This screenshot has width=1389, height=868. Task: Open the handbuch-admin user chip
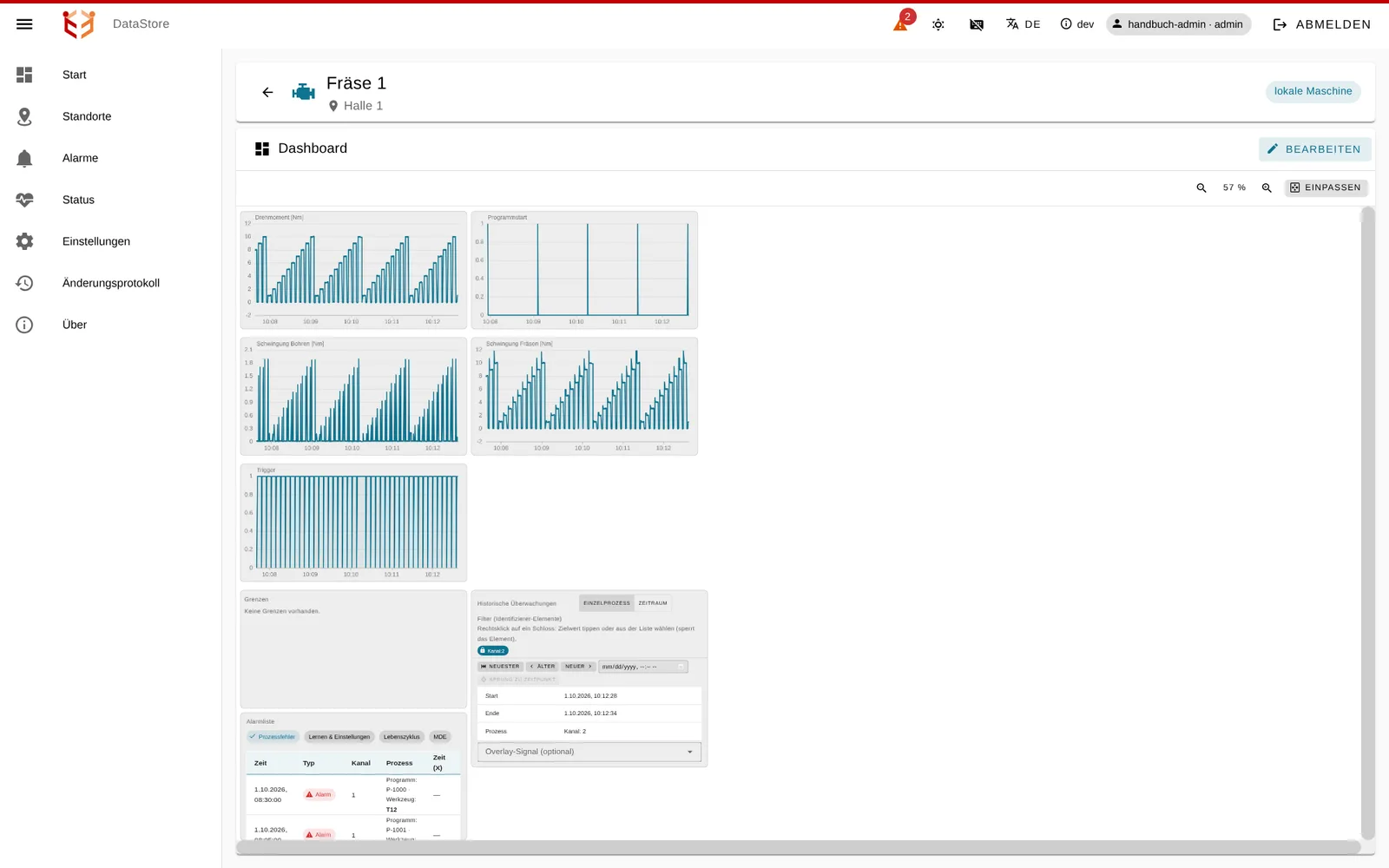pos(1178,24)
